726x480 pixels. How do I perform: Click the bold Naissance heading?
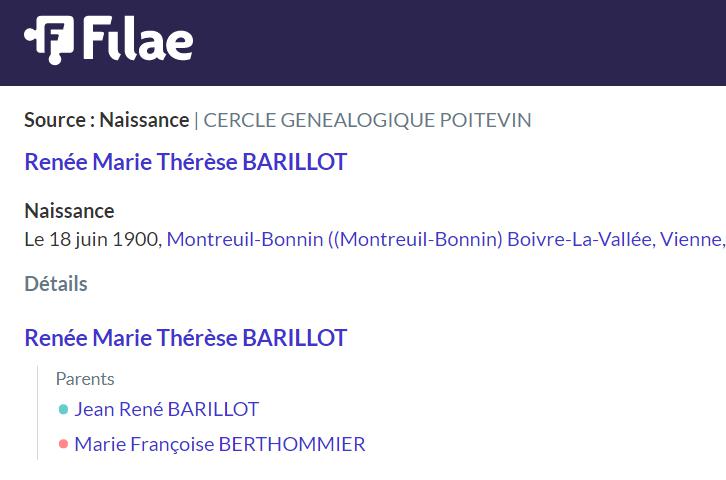point(69,211)
